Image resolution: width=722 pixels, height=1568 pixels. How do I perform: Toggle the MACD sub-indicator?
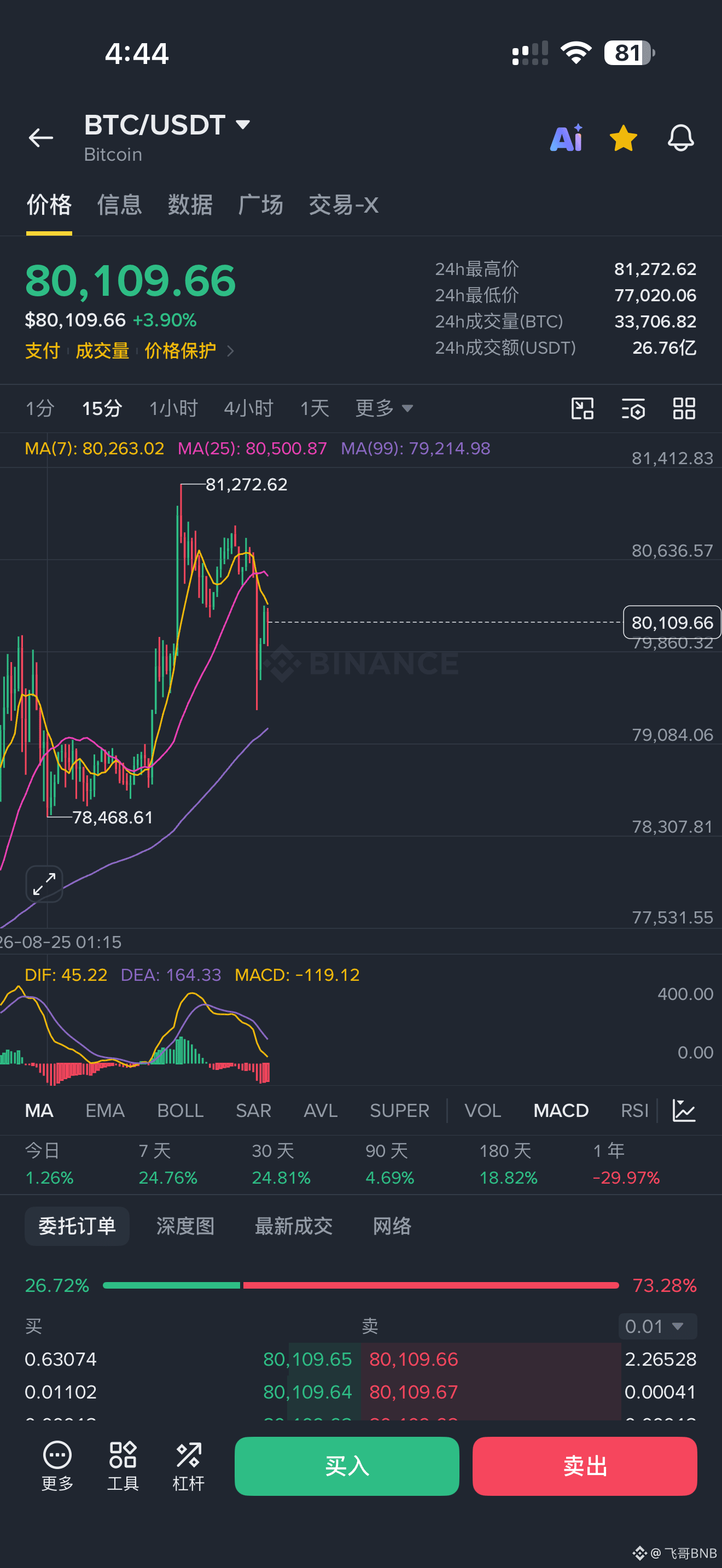point(561,1111)
